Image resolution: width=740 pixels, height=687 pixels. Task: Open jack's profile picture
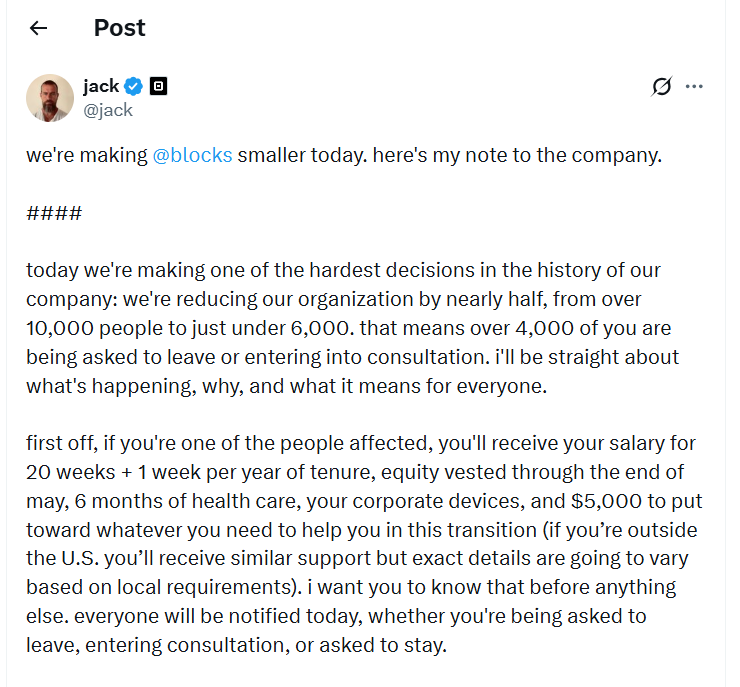(49, 98)
